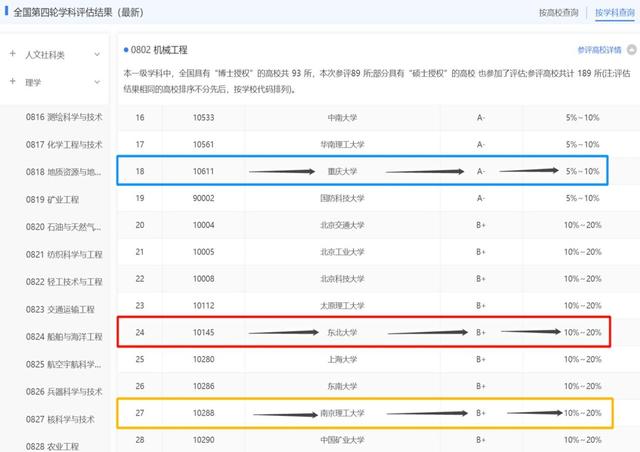Click the B+ grade for 北京交通大学
640x452 pixels.
[481, 225]
